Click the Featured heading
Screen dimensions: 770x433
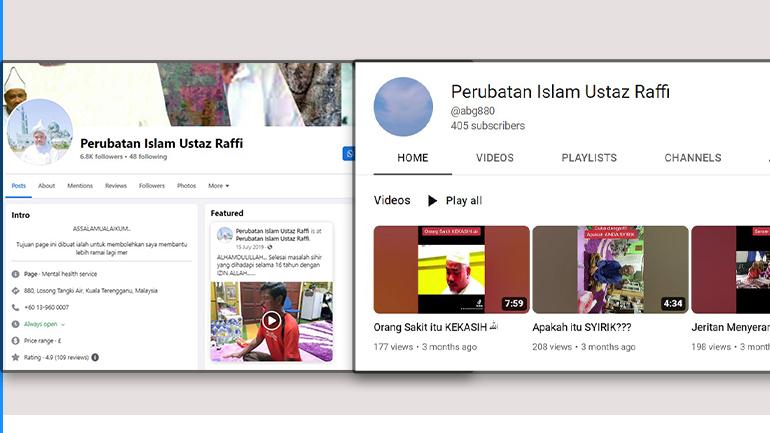[x=227, y=213]
